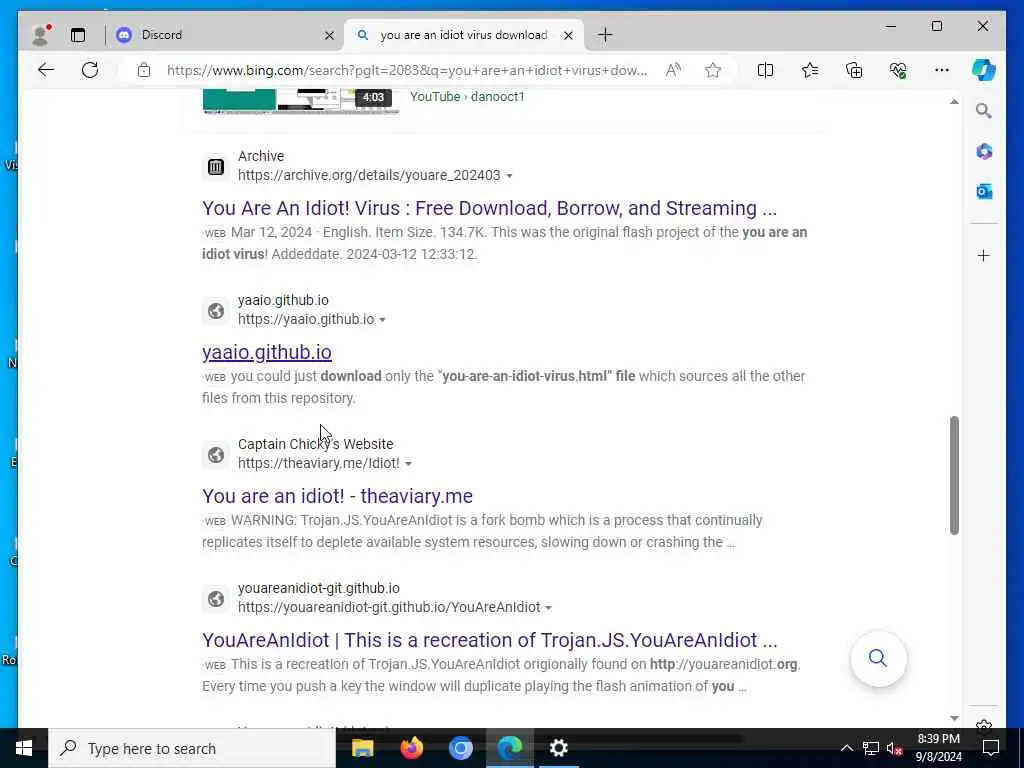
Task: Click Type here to search box
Action: (x=192, y=748)
